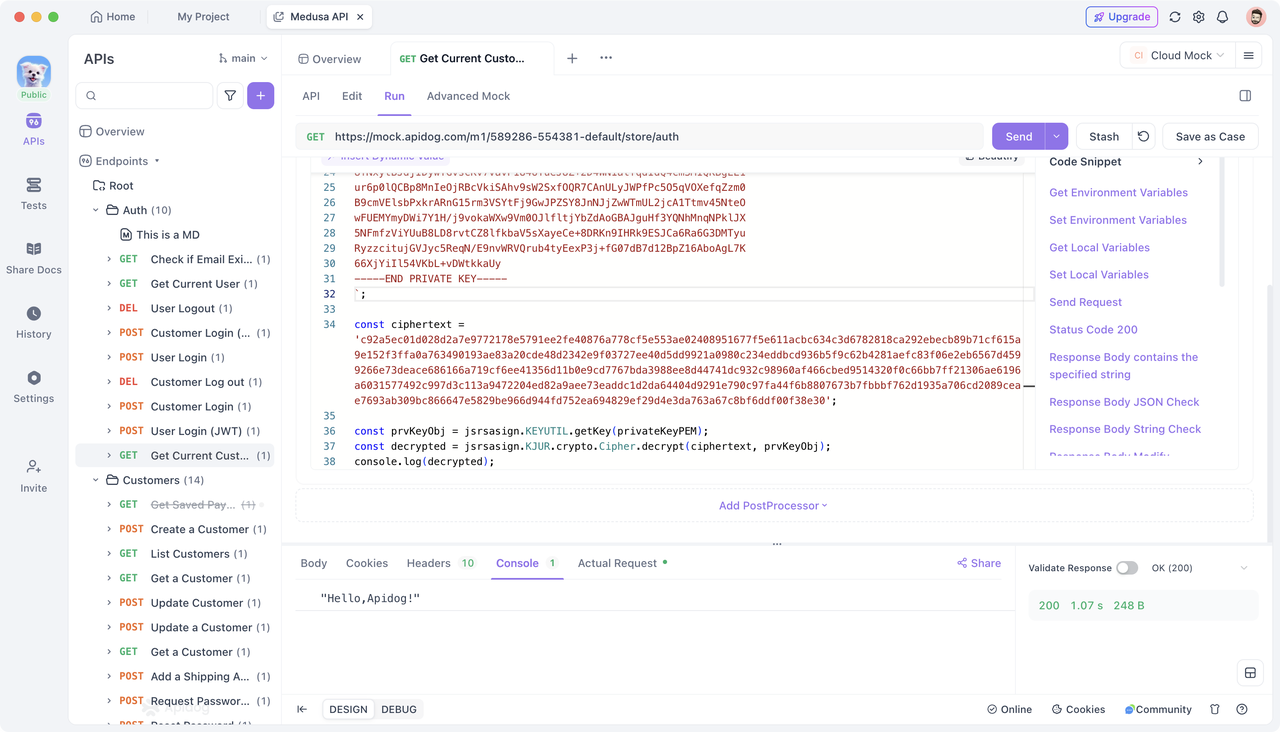
Task: Open the Send button dropdown arrow
Action: pos(1056,136)
